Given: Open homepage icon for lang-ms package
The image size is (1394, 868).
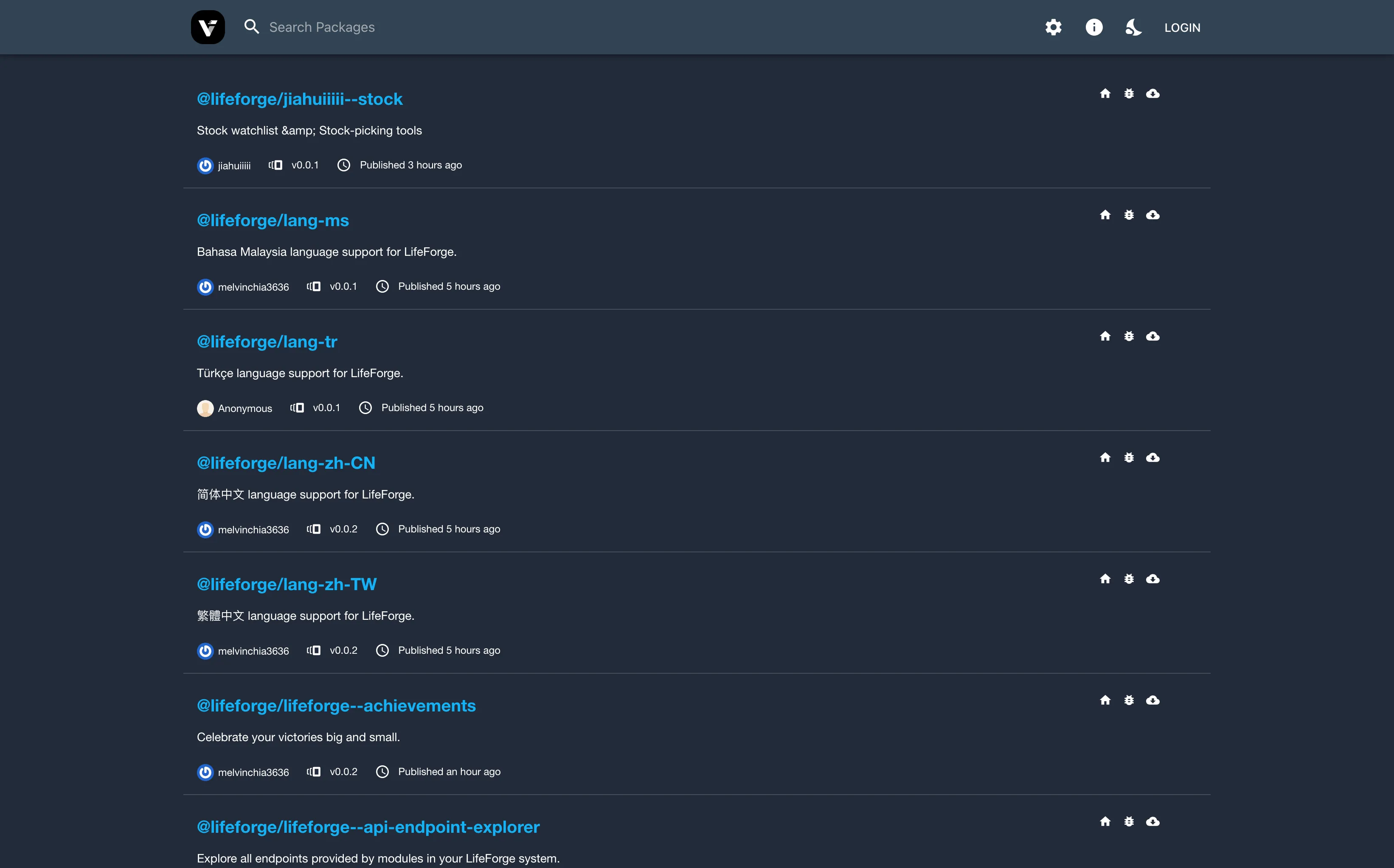Looking at the screenshot, I should (1105, 215).
